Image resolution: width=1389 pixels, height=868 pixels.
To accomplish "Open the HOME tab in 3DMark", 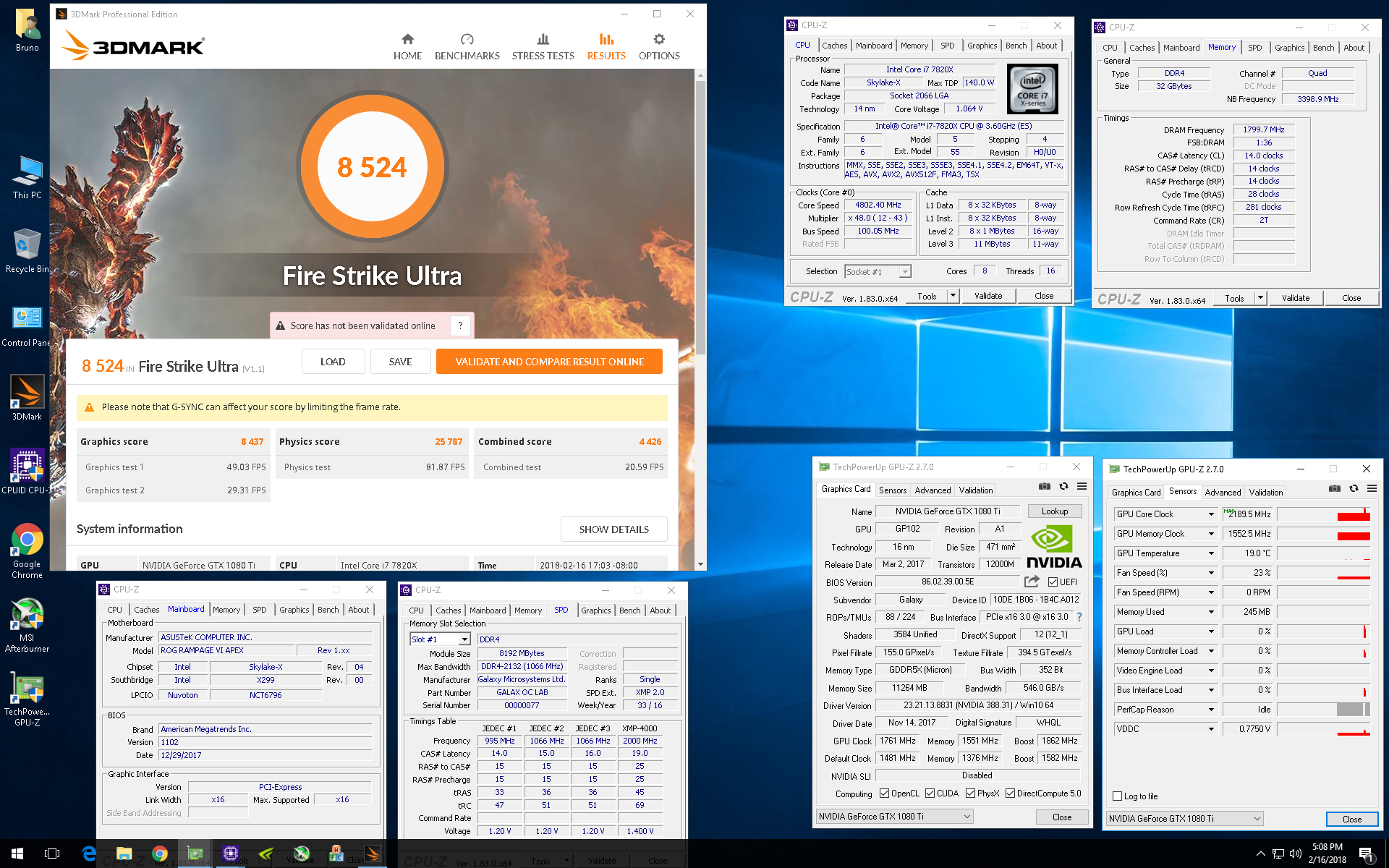I will point(407,47).
